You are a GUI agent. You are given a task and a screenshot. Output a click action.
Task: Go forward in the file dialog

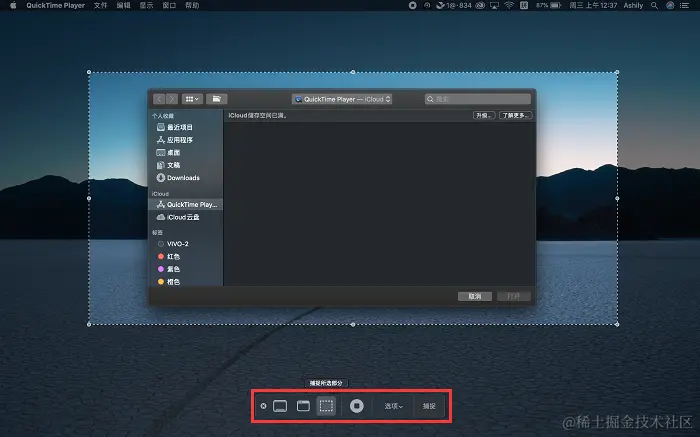(x=172, y=99)
